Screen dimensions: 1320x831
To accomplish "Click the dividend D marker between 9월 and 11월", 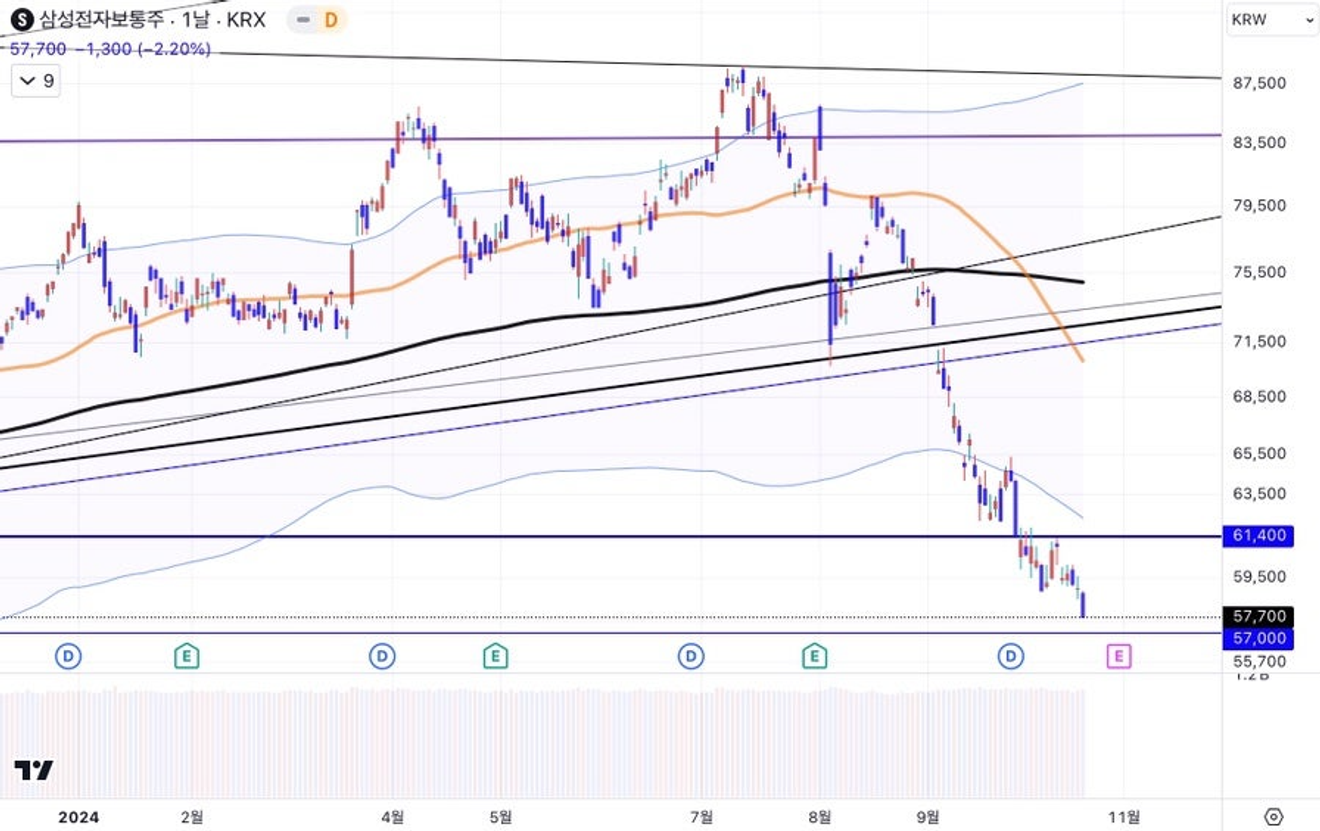I will pyautogui.click(x=1011, y=656).
